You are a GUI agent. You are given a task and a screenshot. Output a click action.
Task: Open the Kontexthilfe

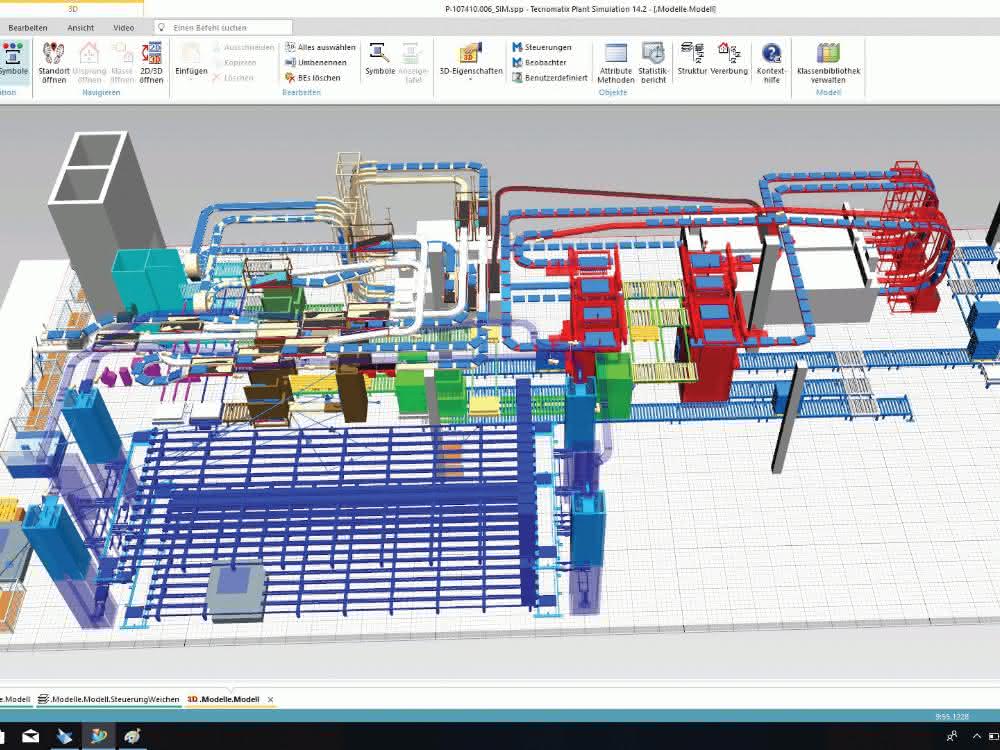(x=771, y=62)
